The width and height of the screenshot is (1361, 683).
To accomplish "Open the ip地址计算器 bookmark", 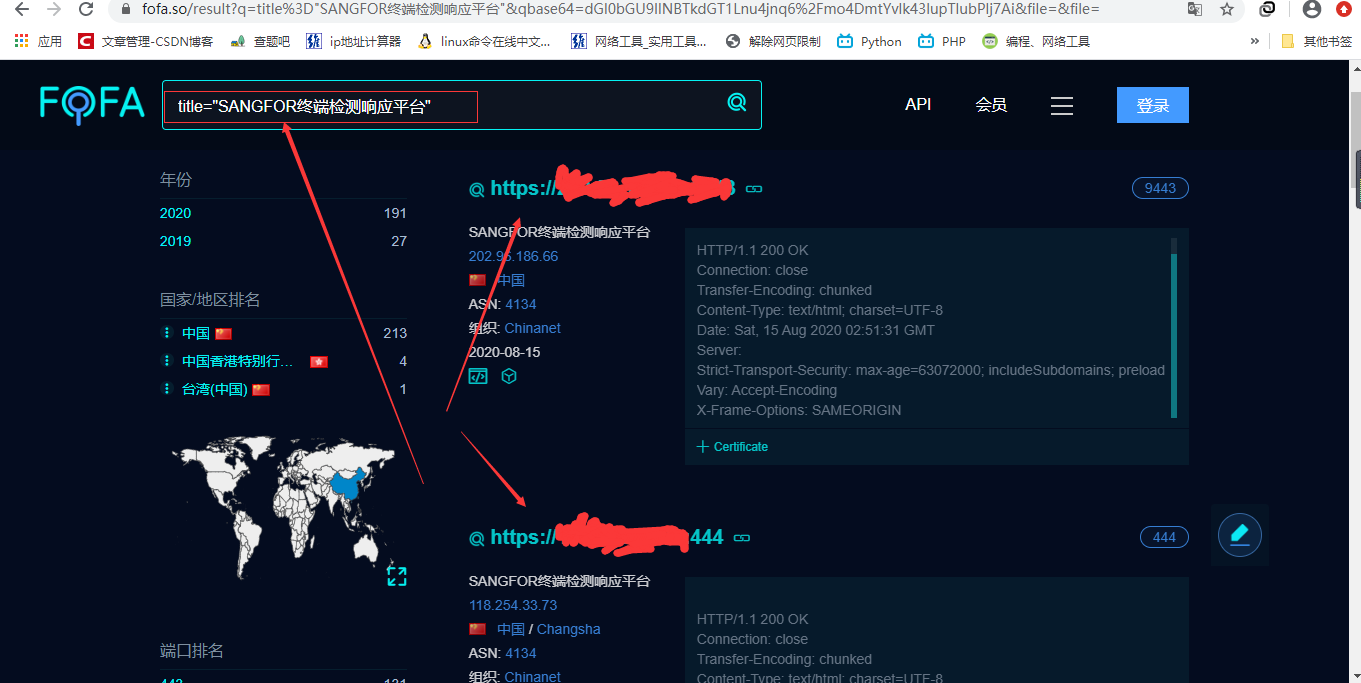I will 354,41.
